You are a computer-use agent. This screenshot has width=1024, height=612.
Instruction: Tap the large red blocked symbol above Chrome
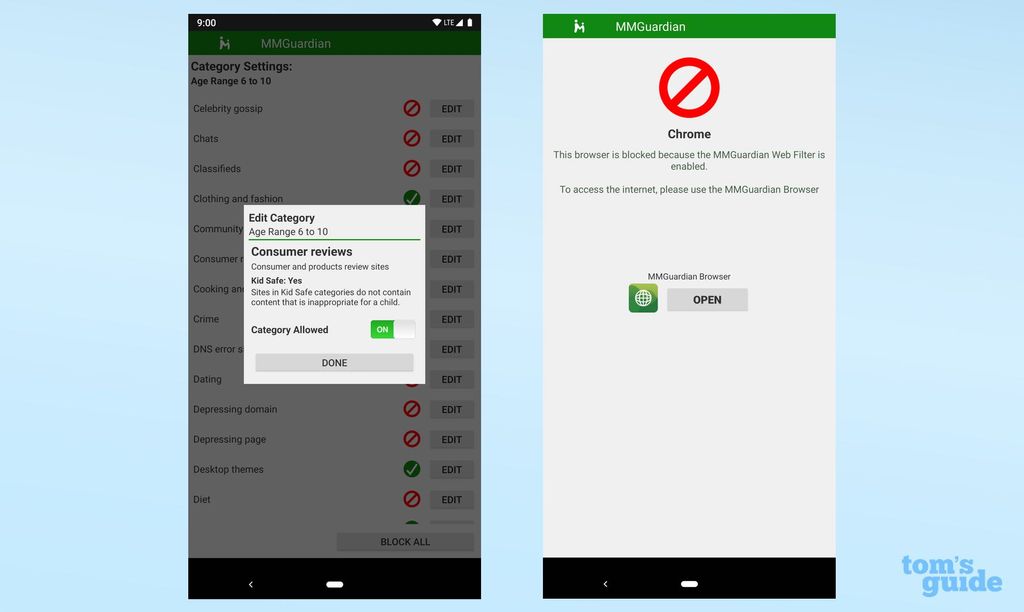[688, 88]
